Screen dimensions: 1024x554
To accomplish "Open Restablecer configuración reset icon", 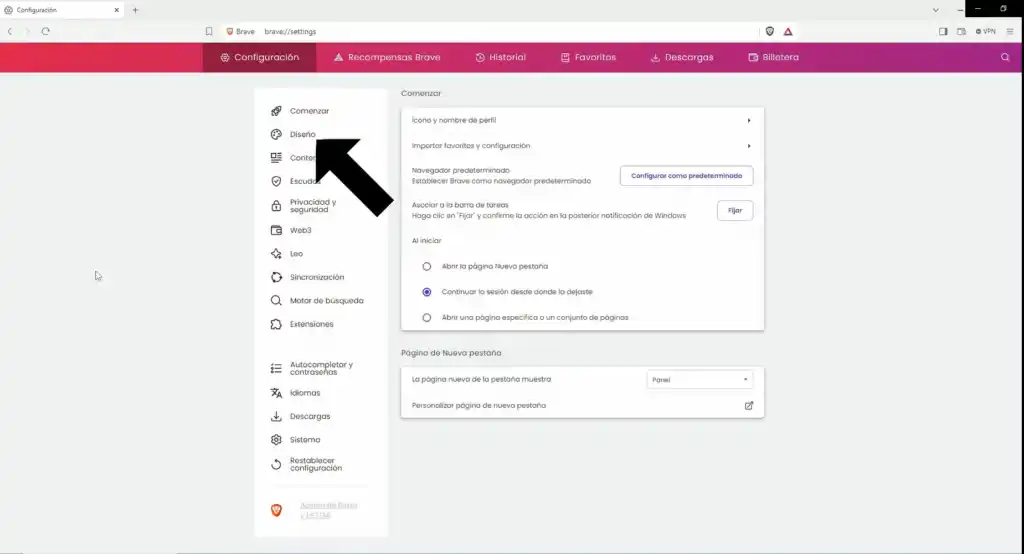I will tap(276, 464).
